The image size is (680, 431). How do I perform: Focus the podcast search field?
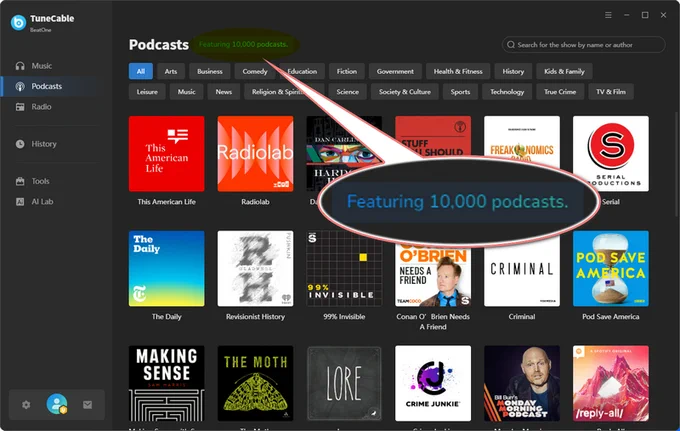[583, 45]
